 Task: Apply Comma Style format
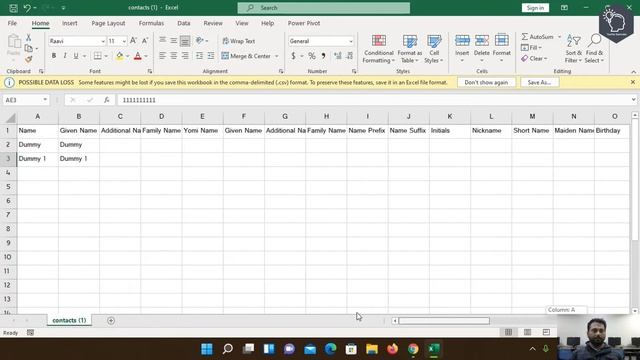324,56
